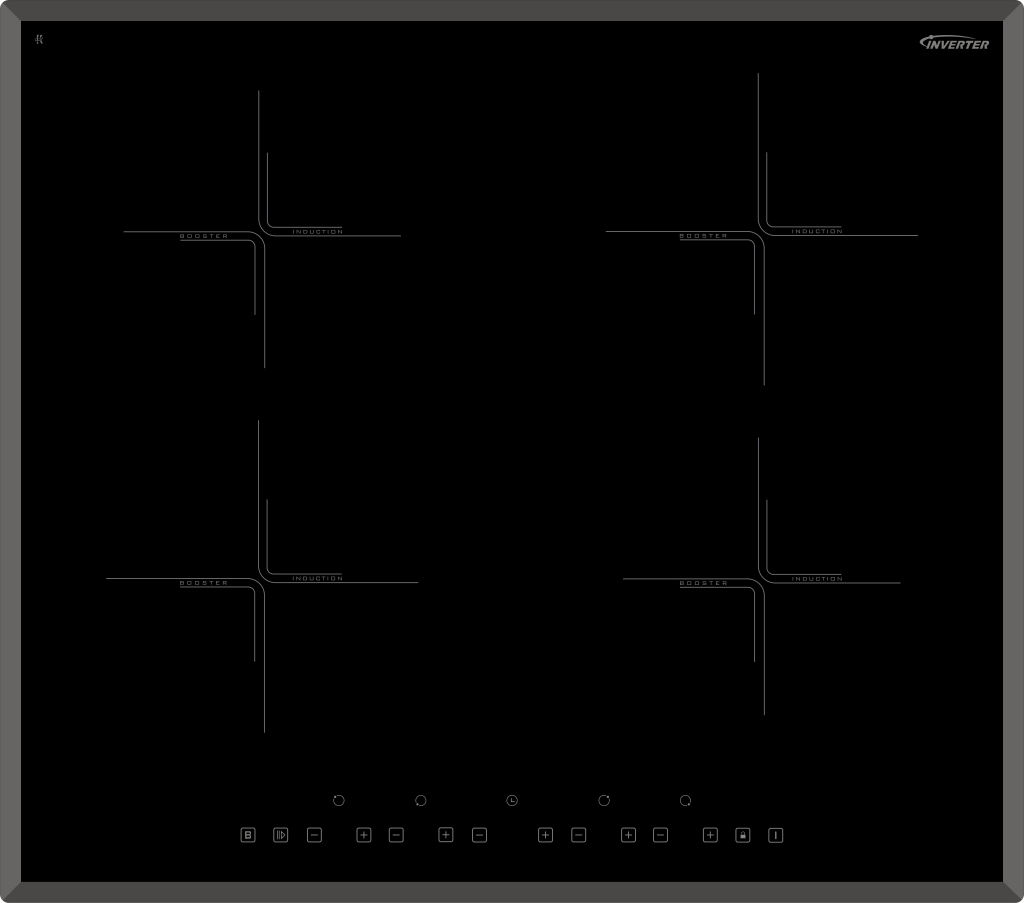Viewport: 1024px width, 903px height.
Task: Tap the timer clock icon
Action: (x=512, y=801)
